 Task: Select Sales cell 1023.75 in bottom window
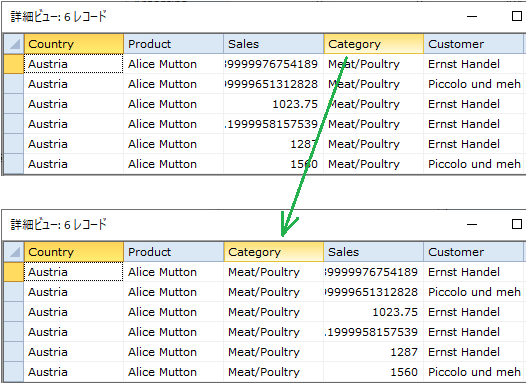[x=374, y=312]
